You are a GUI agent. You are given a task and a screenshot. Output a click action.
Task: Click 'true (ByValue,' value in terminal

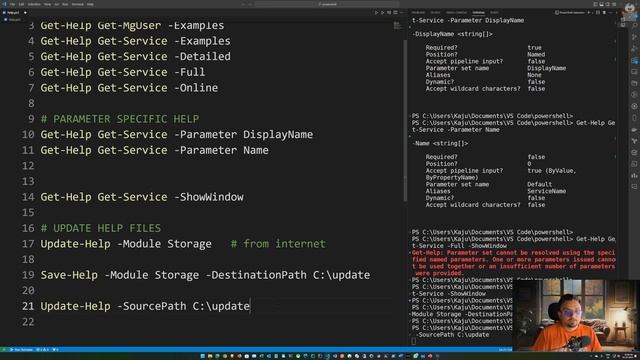tap(551, 171)
